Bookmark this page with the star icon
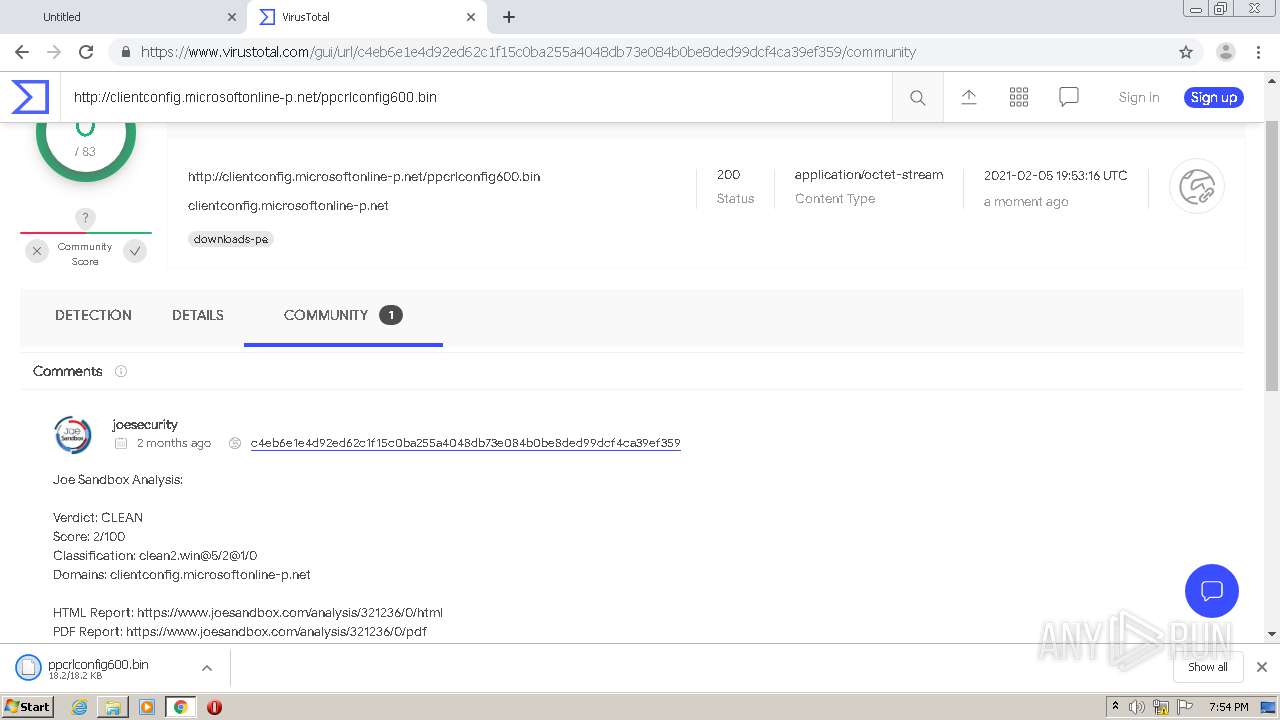 click(1186, 52)
